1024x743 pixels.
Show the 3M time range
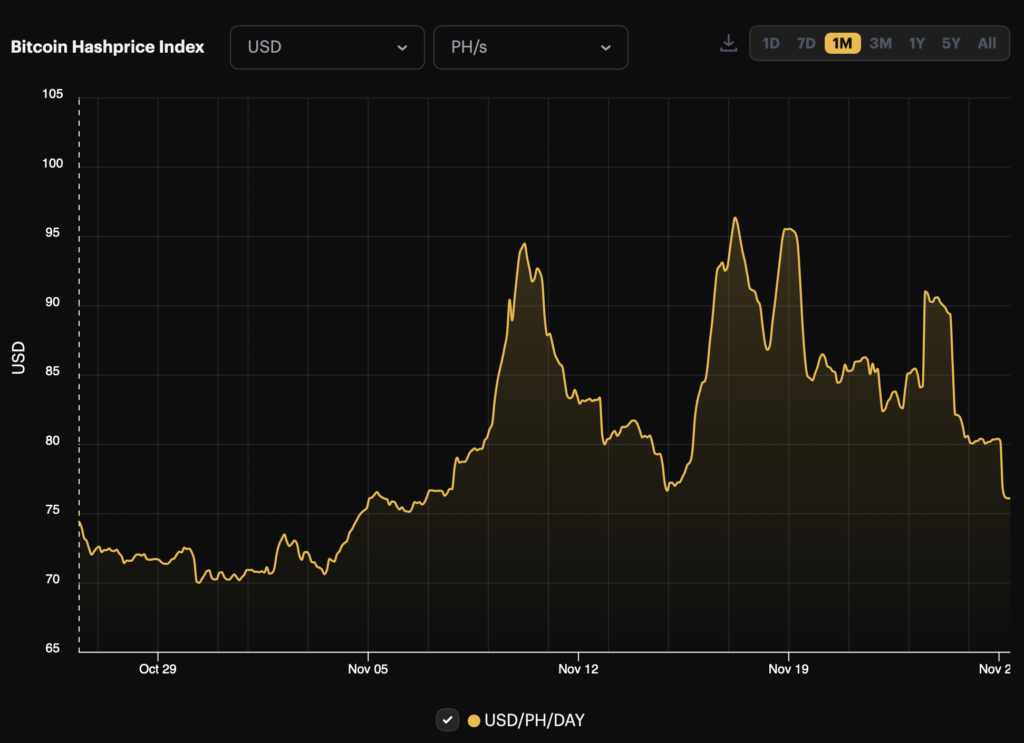click(880, 44)
